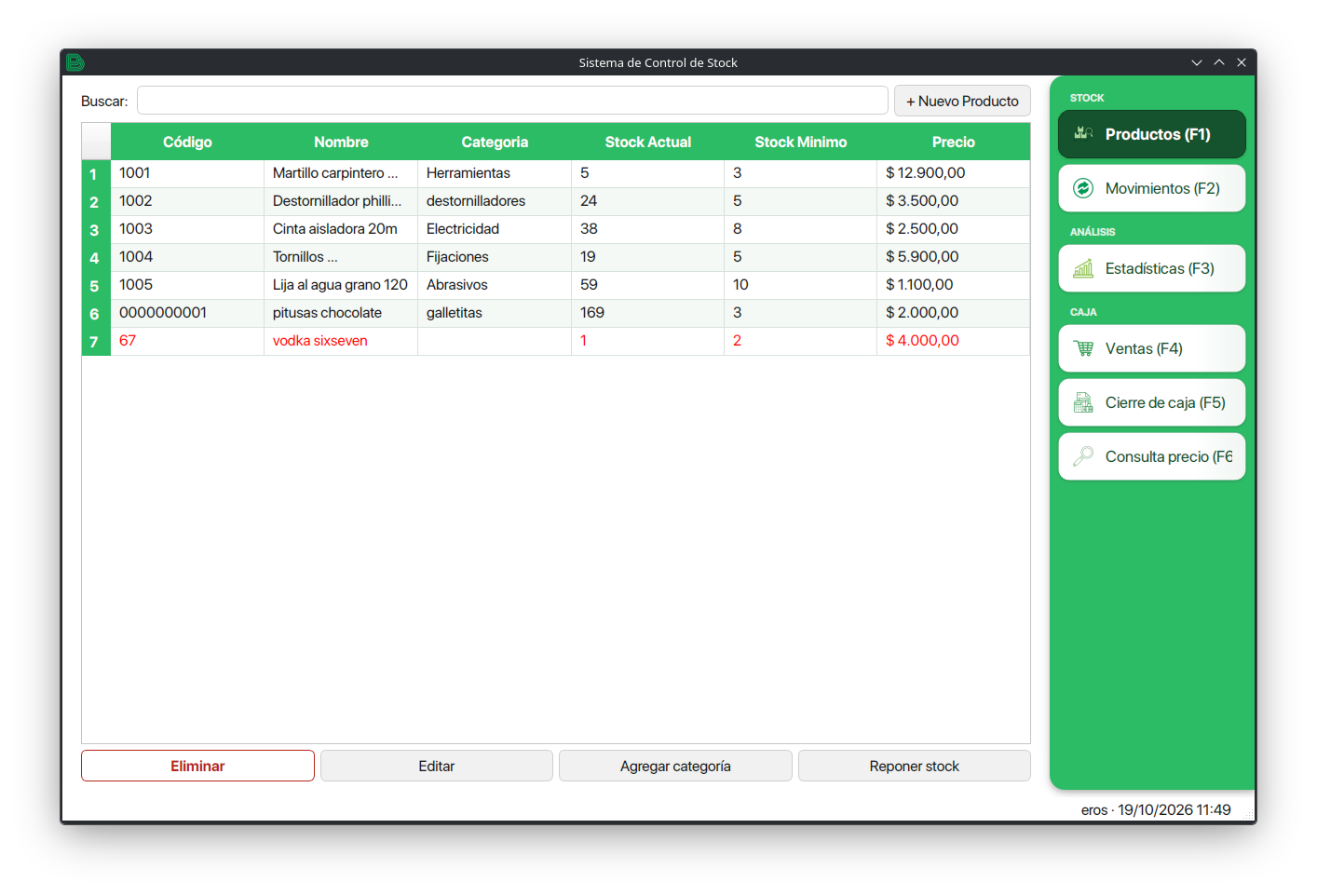Select row header number 6
The image size is (1317, 896).
(x=96, y=314)
